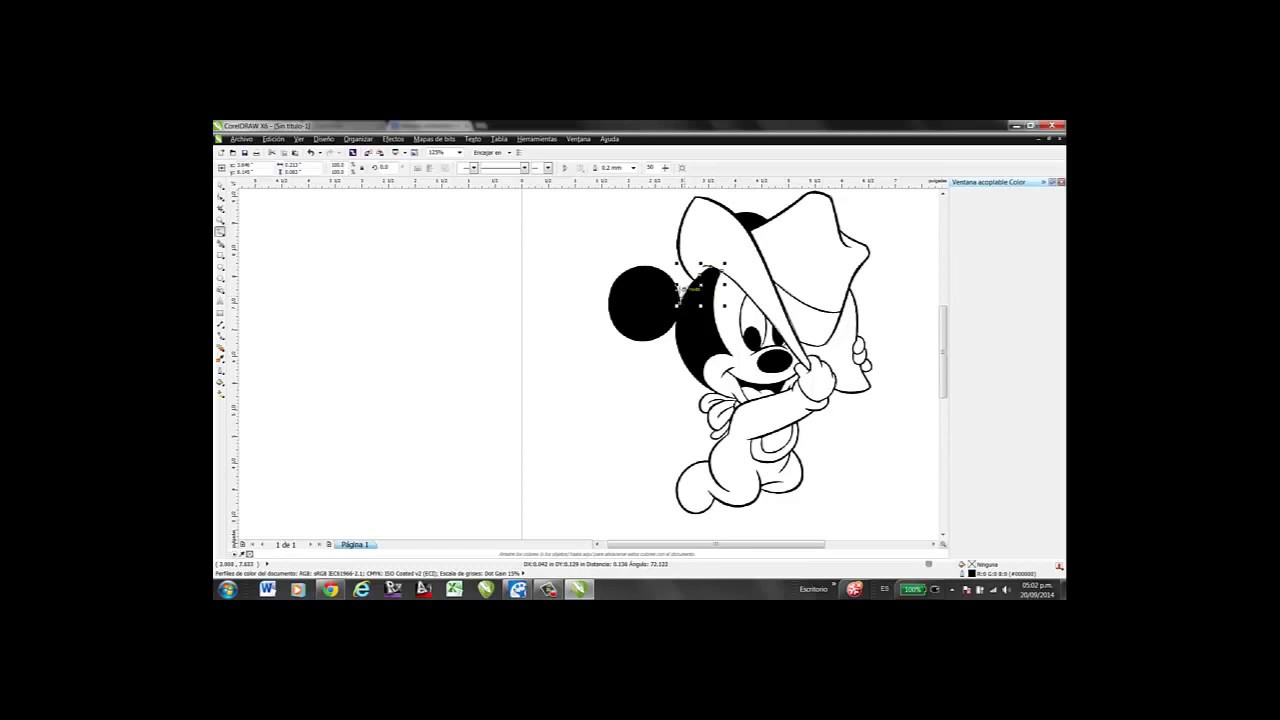Open the undo history dropdown arrow
This screenshot has height=720, width=1280.
pos(320,152)
